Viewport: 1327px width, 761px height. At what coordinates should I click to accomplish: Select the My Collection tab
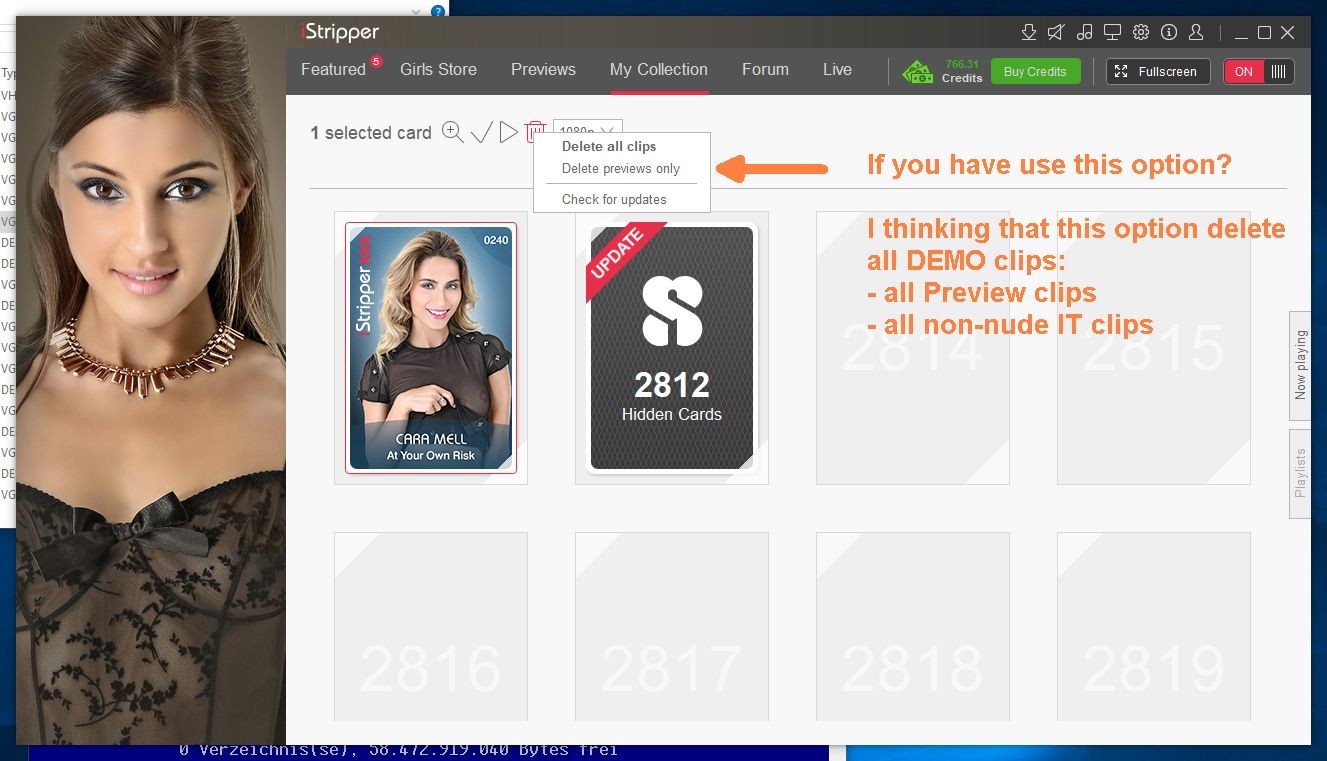[x=659, y=69]
